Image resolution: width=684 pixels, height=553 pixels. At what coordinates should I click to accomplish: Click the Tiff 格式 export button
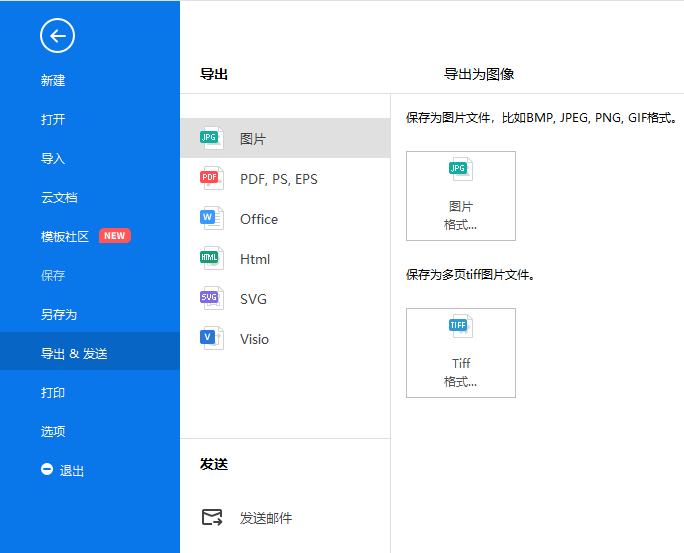[x=460, y=353]
